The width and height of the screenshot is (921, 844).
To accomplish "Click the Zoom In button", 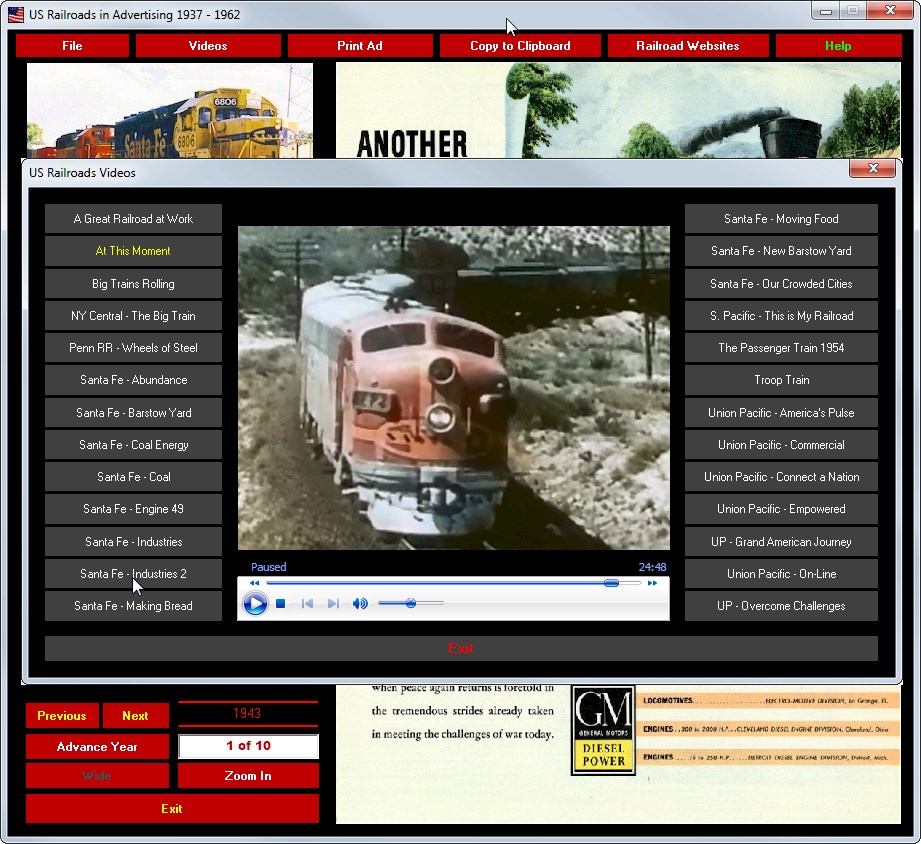I will 248,776.
